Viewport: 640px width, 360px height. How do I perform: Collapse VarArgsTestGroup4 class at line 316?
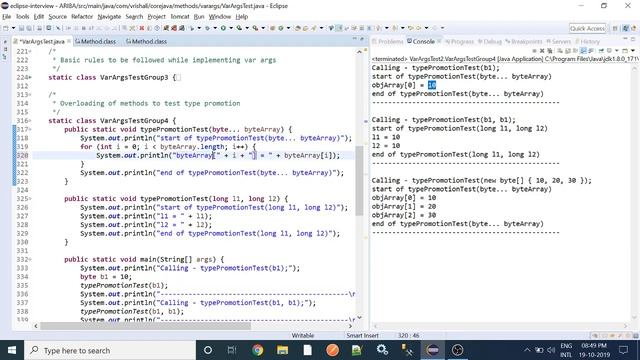click(x=30, y=121)
